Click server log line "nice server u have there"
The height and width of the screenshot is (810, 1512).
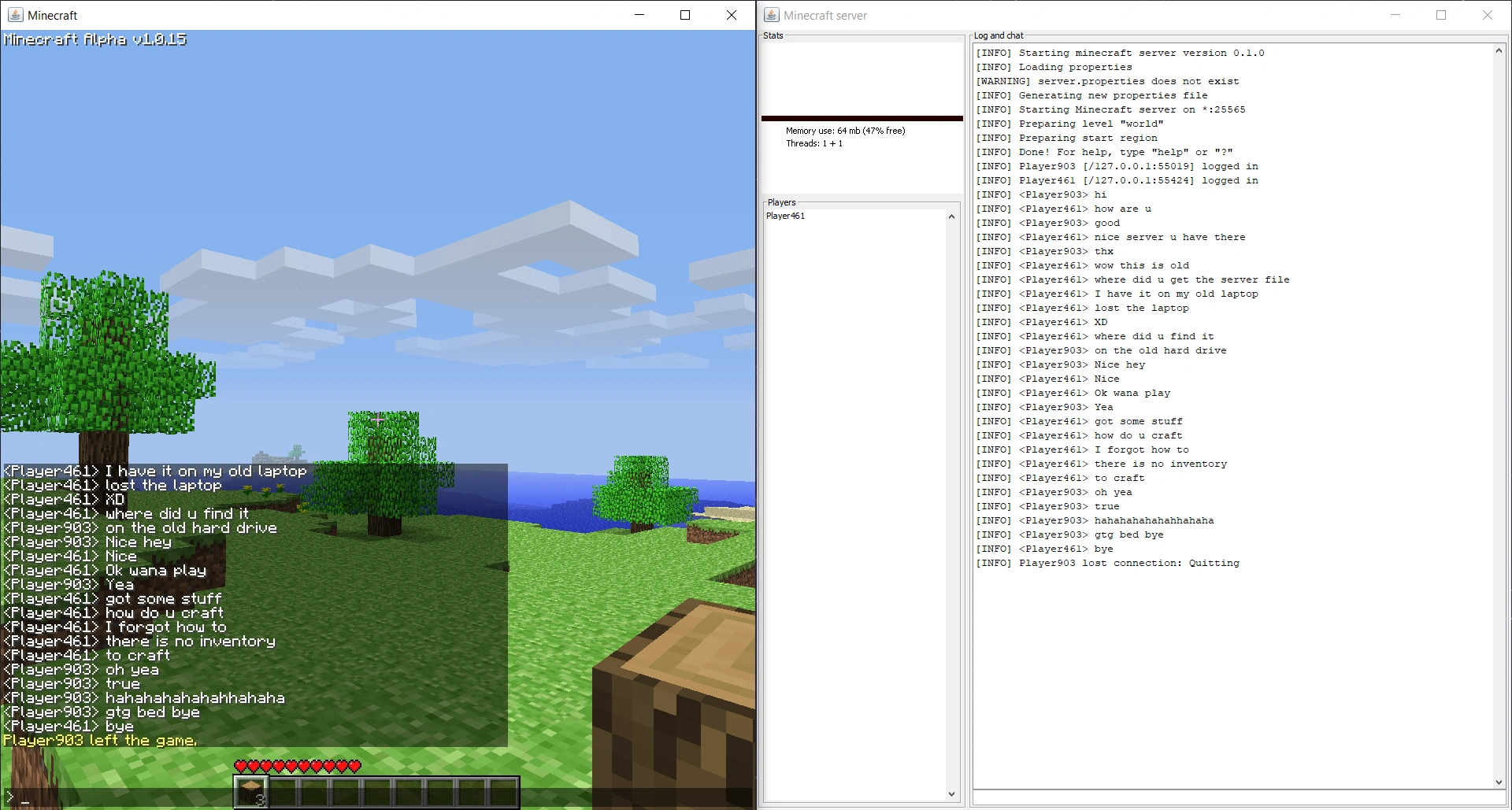tap(1111, 237)
